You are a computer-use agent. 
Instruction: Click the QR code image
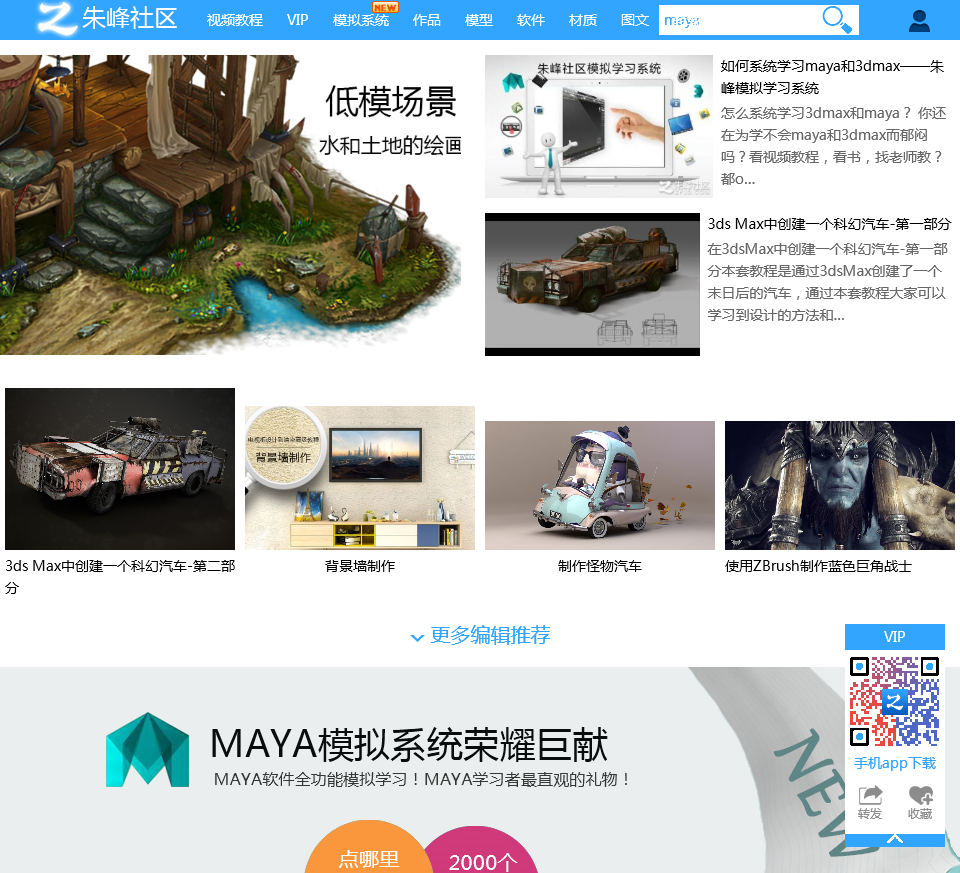[x=894, y=701]
